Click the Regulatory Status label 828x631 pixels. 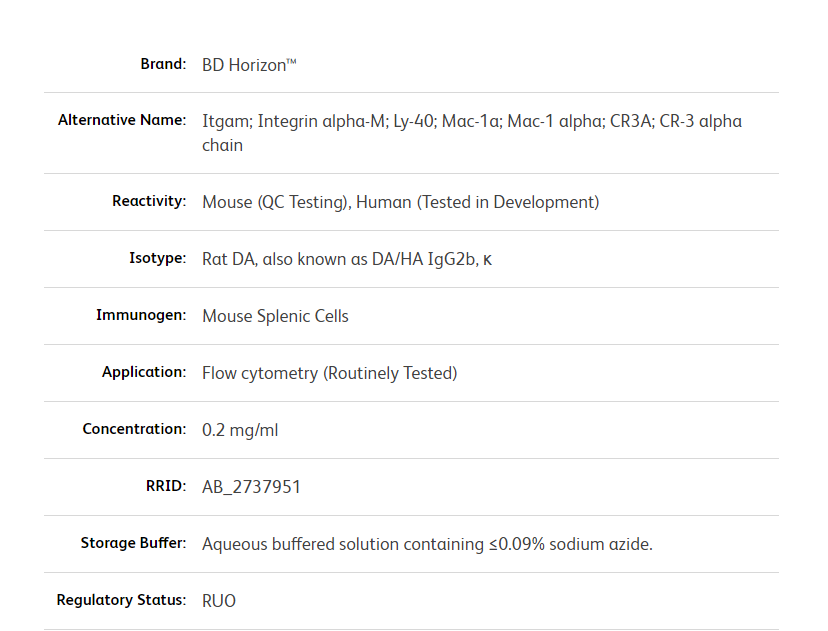point(121,600)
